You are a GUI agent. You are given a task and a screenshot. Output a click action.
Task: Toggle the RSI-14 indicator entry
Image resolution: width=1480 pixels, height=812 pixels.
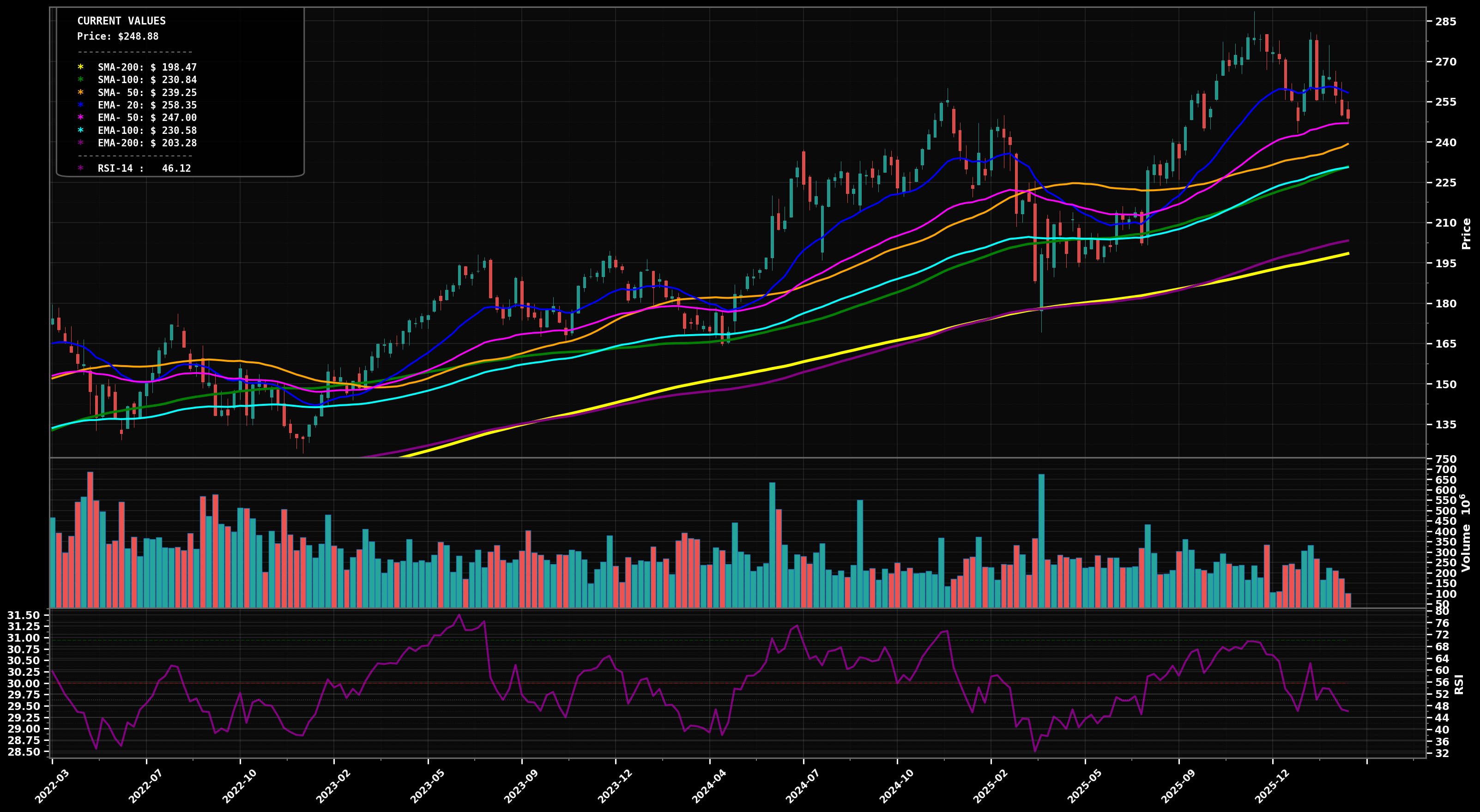[138, 168]
